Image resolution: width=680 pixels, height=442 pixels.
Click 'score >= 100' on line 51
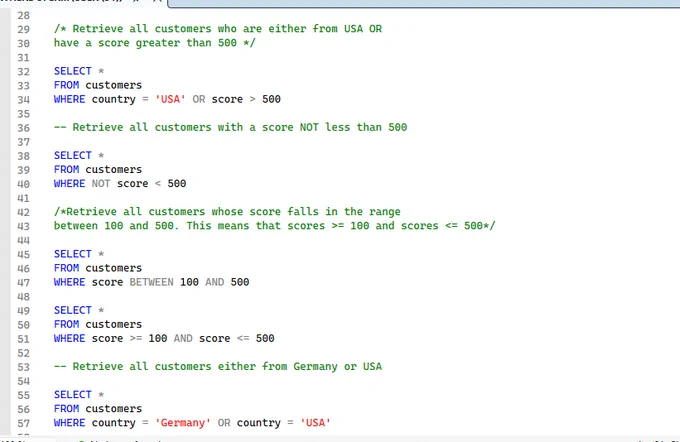tap(129, 338)
